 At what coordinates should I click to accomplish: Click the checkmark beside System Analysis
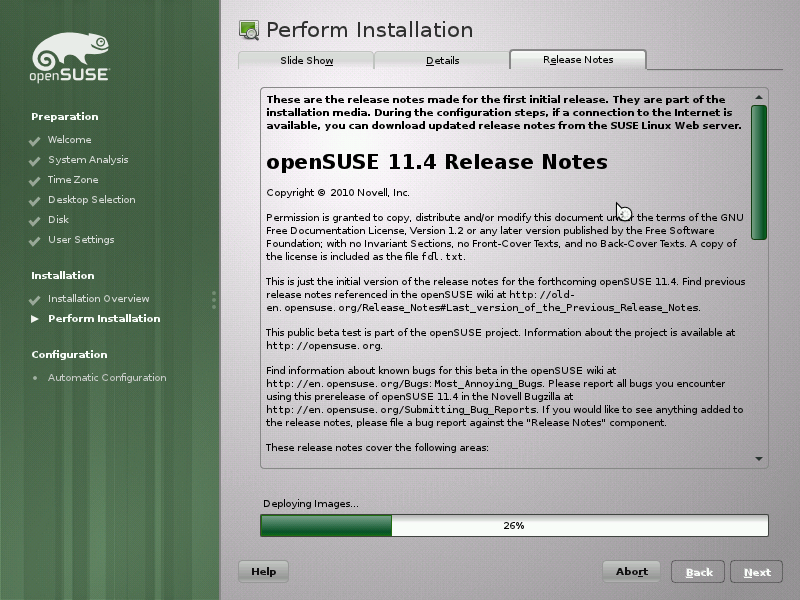coord(33,160)
